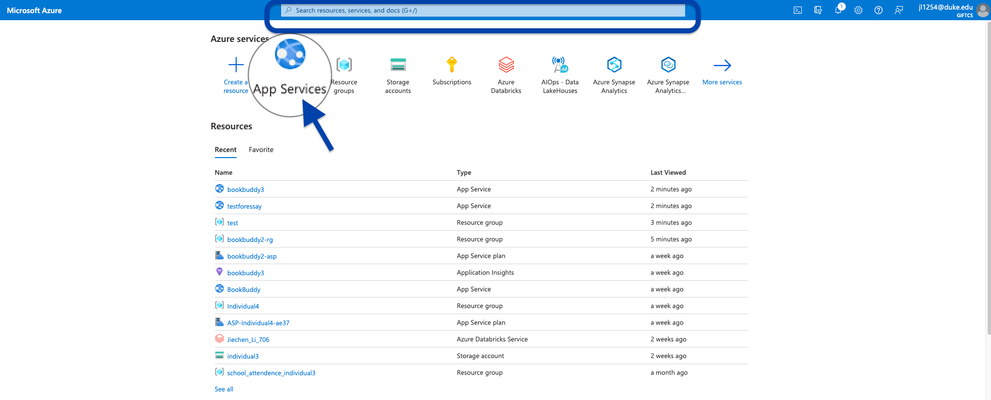
Task: Open the bookbuddy3 App Service link
Action: click(245, 190)
